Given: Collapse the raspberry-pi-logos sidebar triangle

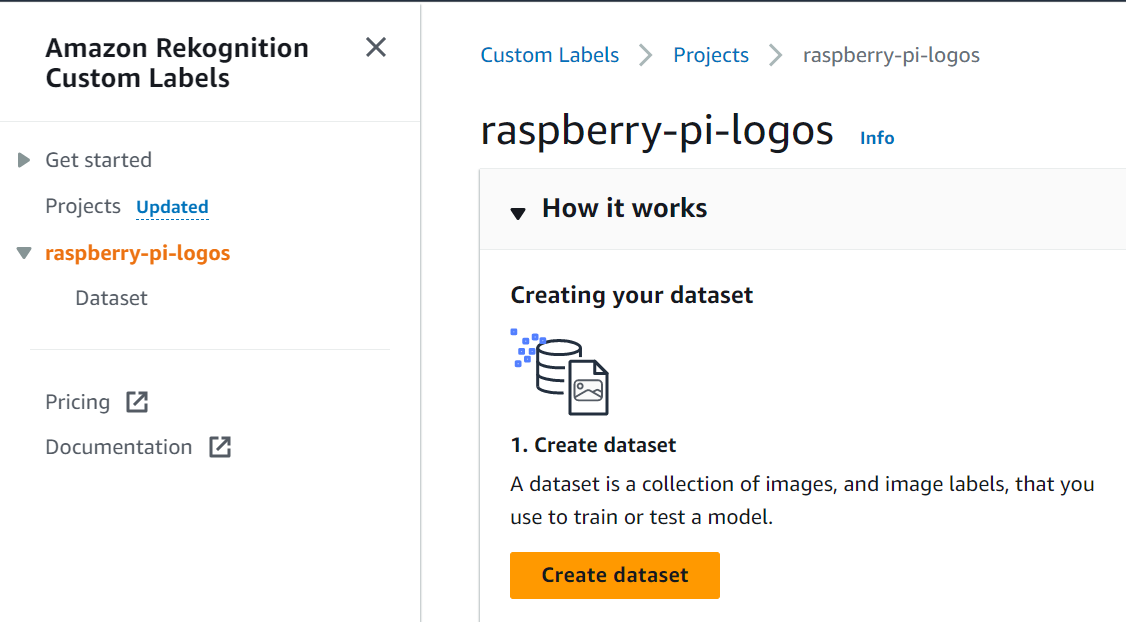Looking at the screenshot, I should click(x=24, y=253).
